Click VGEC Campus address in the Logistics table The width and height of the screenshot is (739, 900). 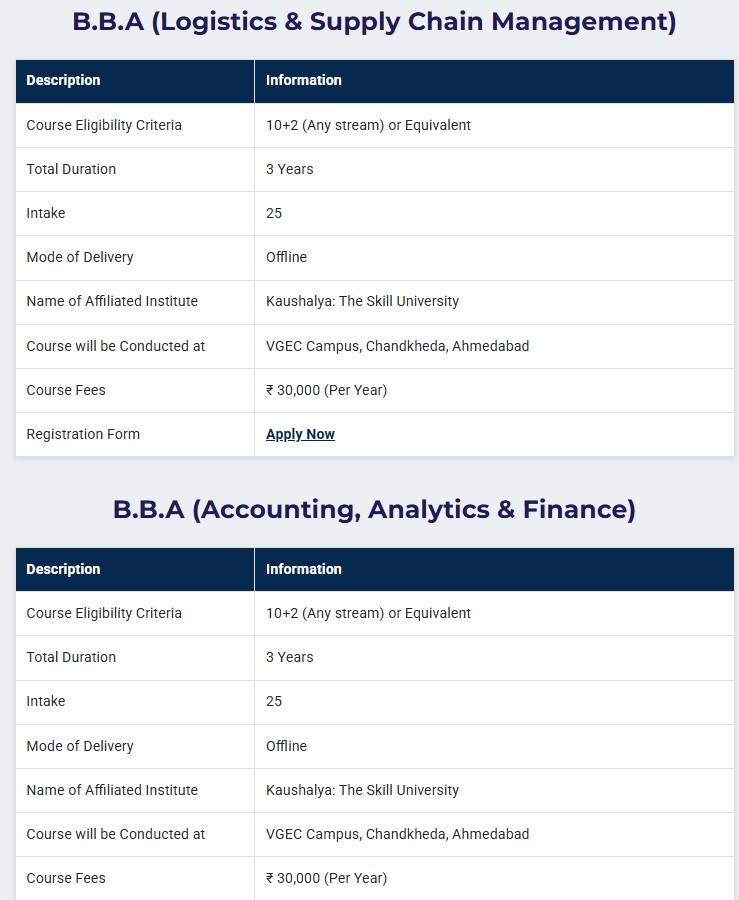(x=397, y=346)
